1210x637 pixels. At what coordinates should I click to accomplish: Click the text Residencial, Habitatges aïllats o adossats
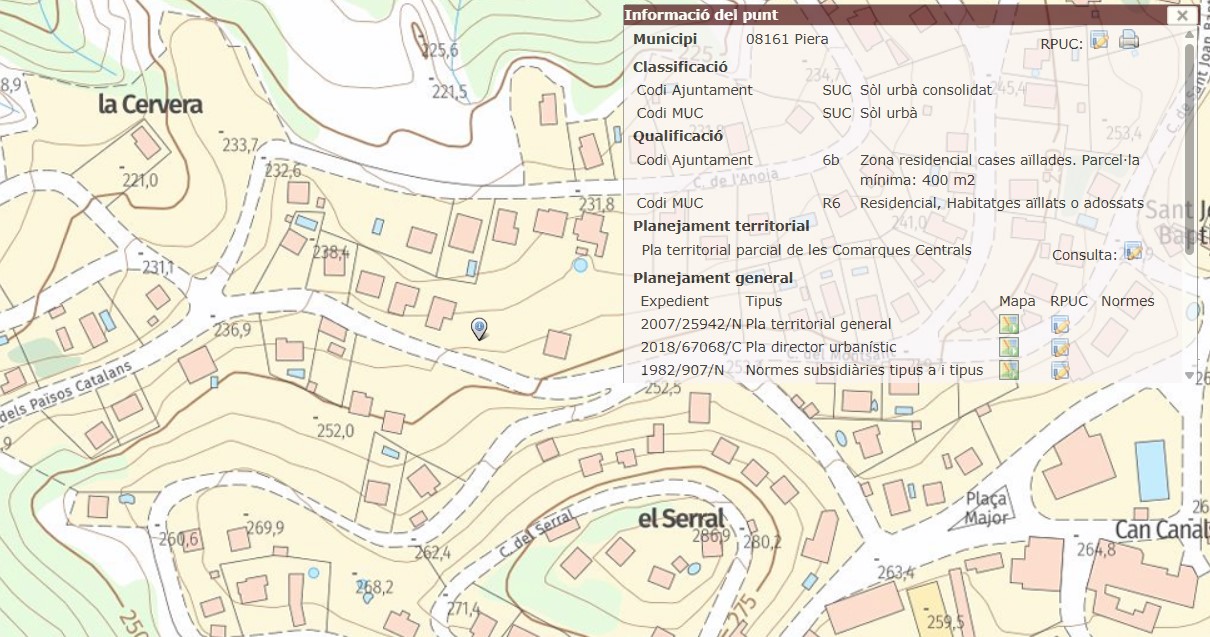[x=1002, y=203]
